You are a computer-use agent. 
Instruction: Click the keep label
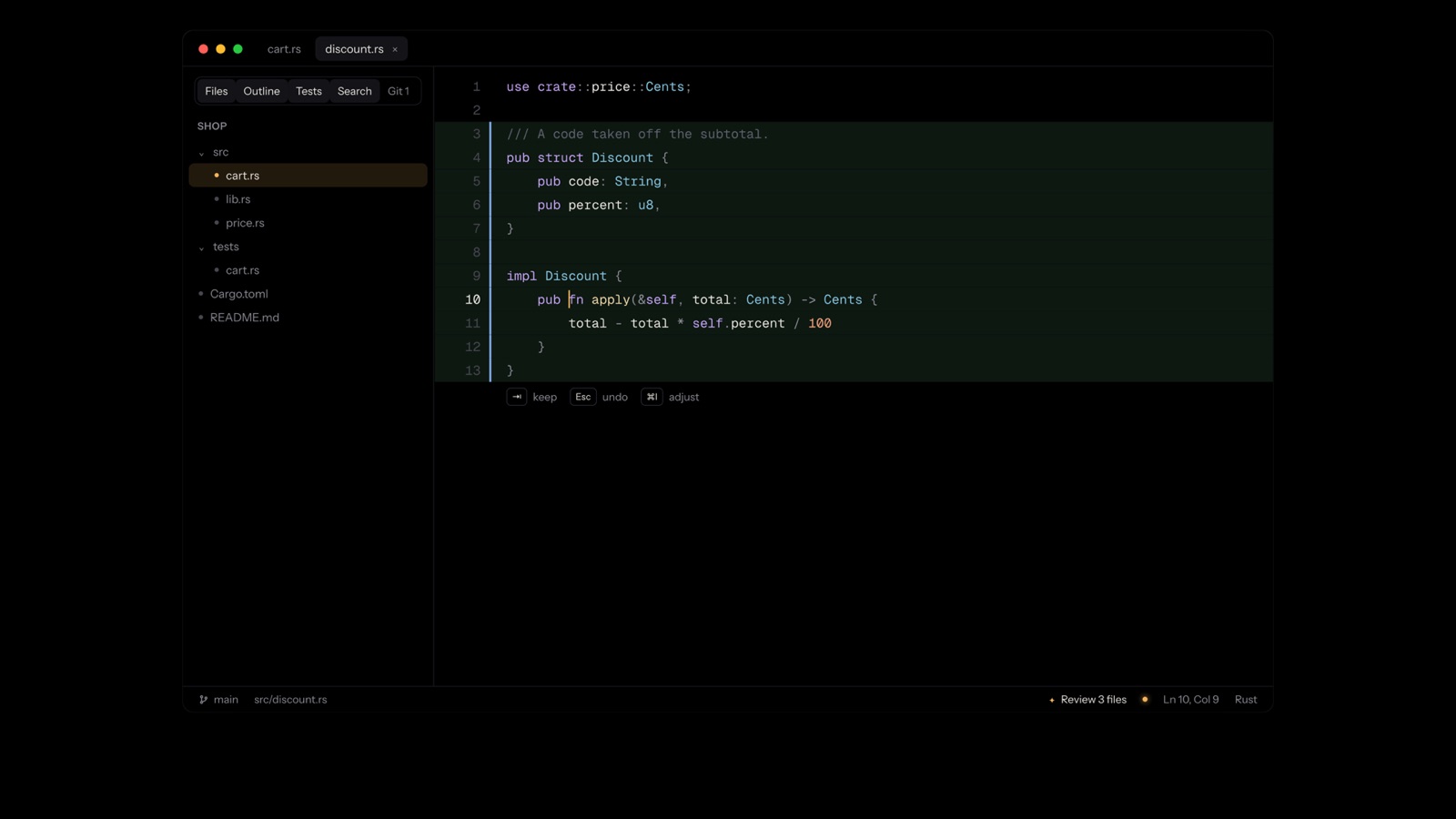coord(544,397)
